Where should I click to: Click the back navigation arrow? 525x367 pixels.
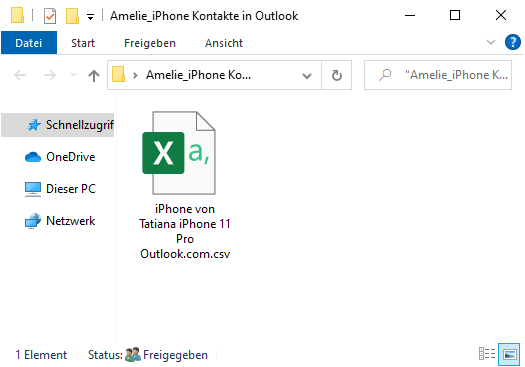[20, 75]
